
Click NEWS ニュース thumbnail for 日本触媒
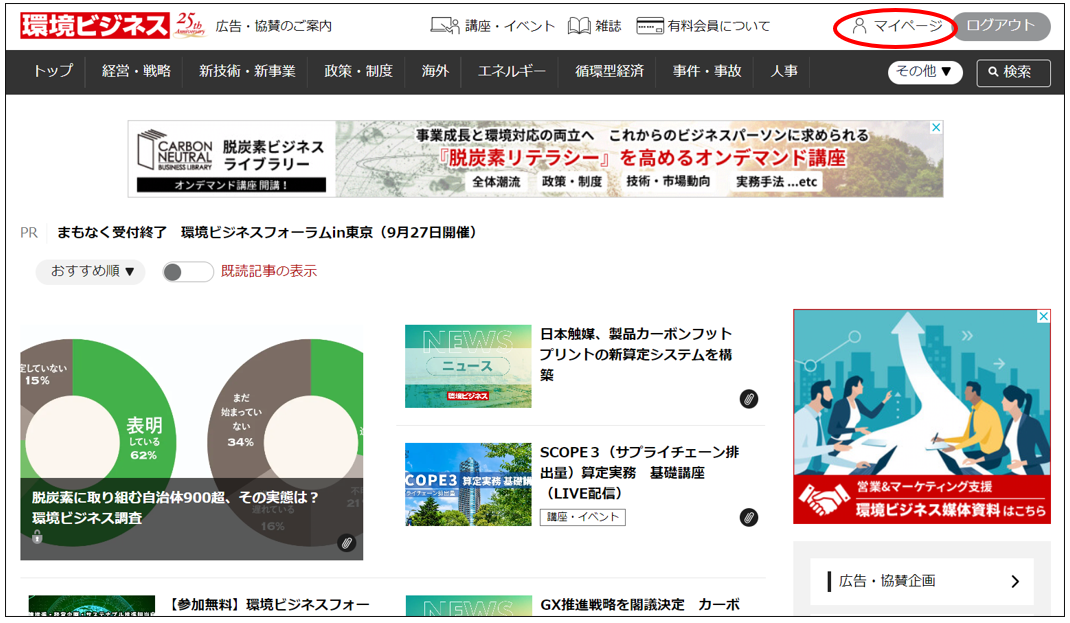[468, 366]
